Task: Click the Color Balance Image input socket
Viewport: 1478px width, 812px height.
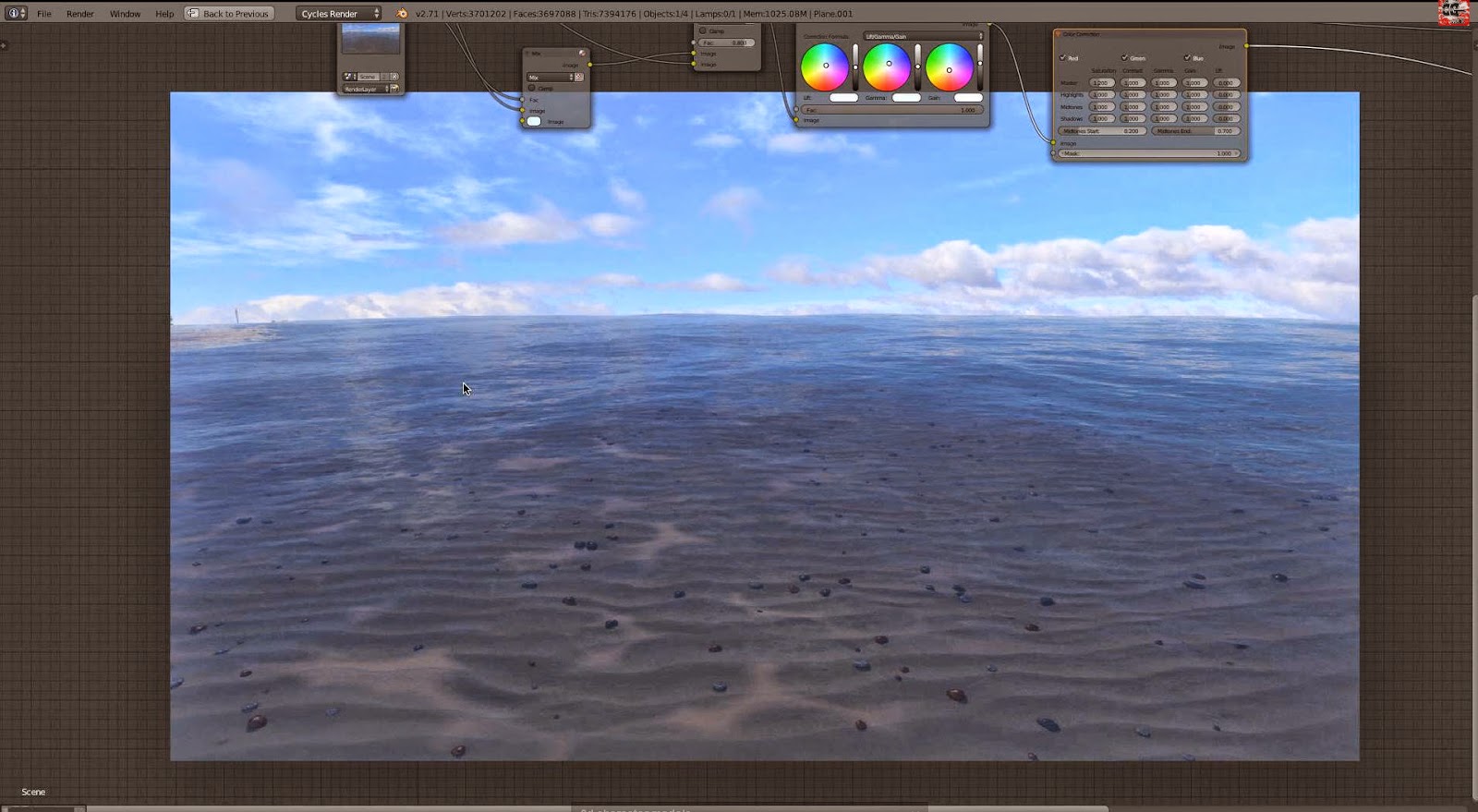Action: [796, 120]
